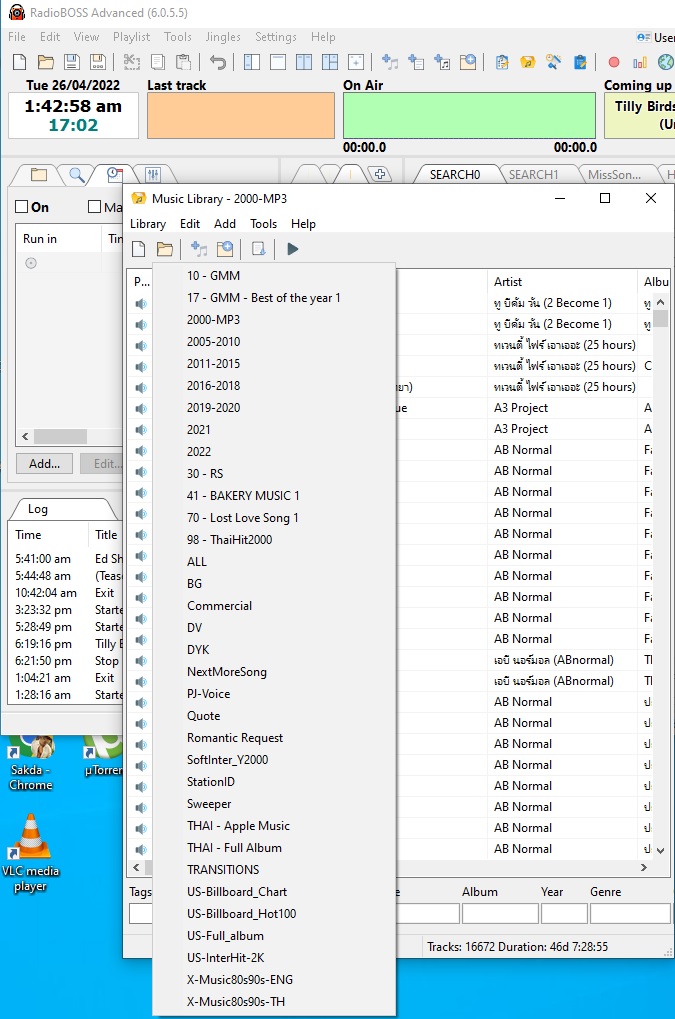This screenshot has height=1019, width=675.
Task: Click the red Record button icon
Action: 613,62
